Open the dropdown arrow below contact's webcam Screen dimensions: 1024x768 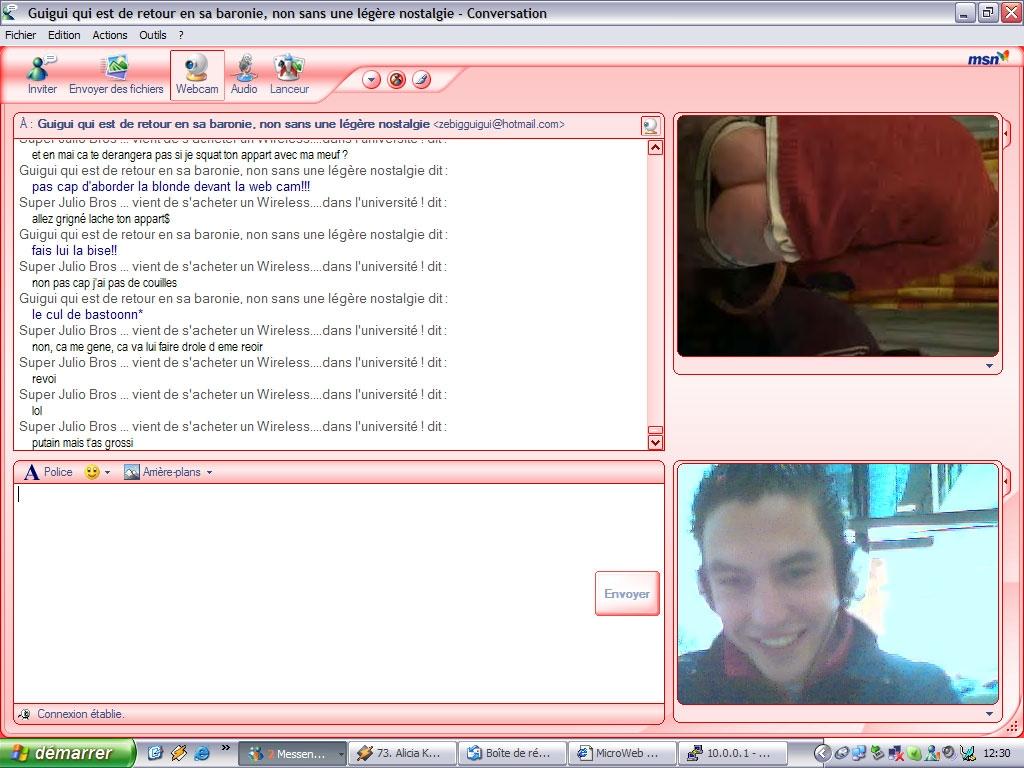click(x=989, y=366)
